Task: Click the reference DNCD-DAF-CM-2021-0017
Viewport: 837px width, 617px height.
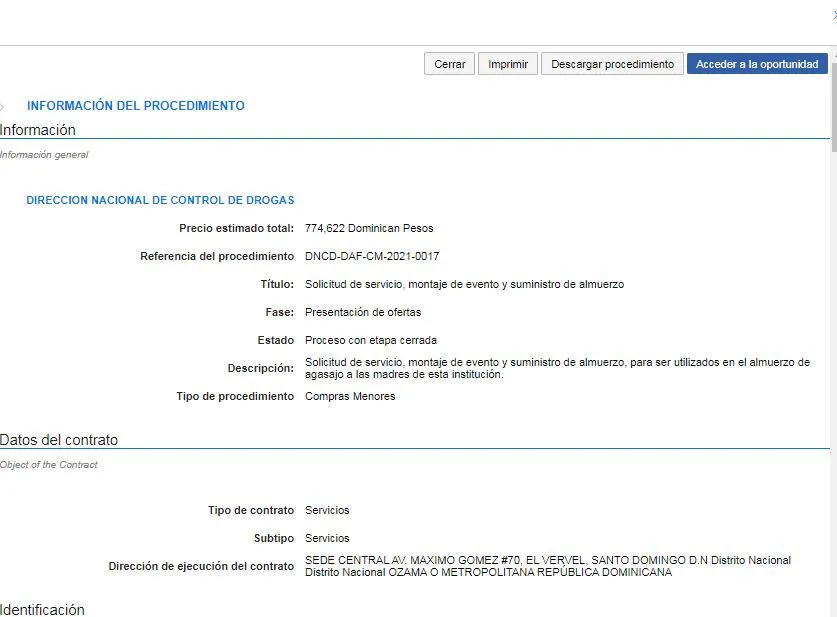Action: [372, 257]
